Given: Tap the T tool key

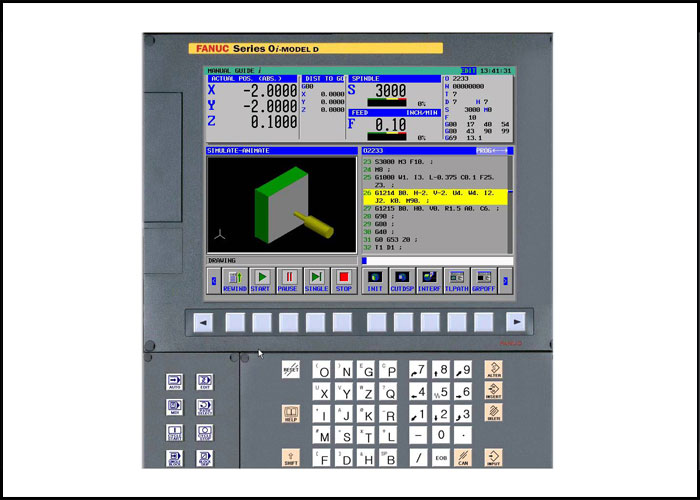Looking at the screenshot, I should (x=366, y=435).
